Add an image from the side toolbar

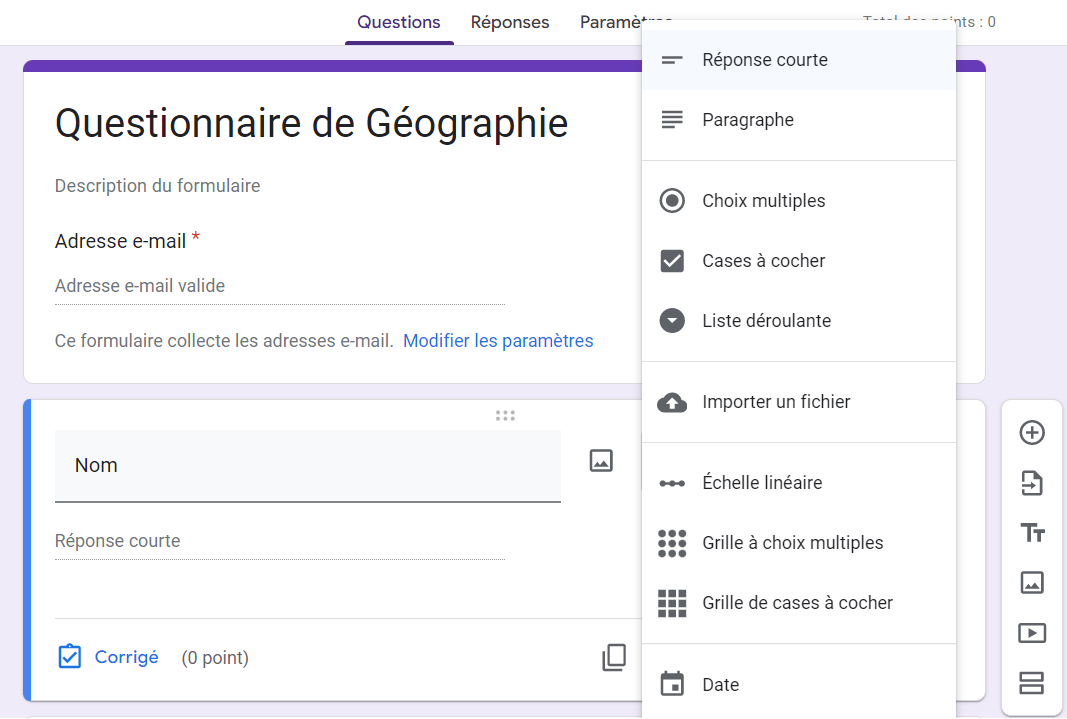pos(1031,583)
